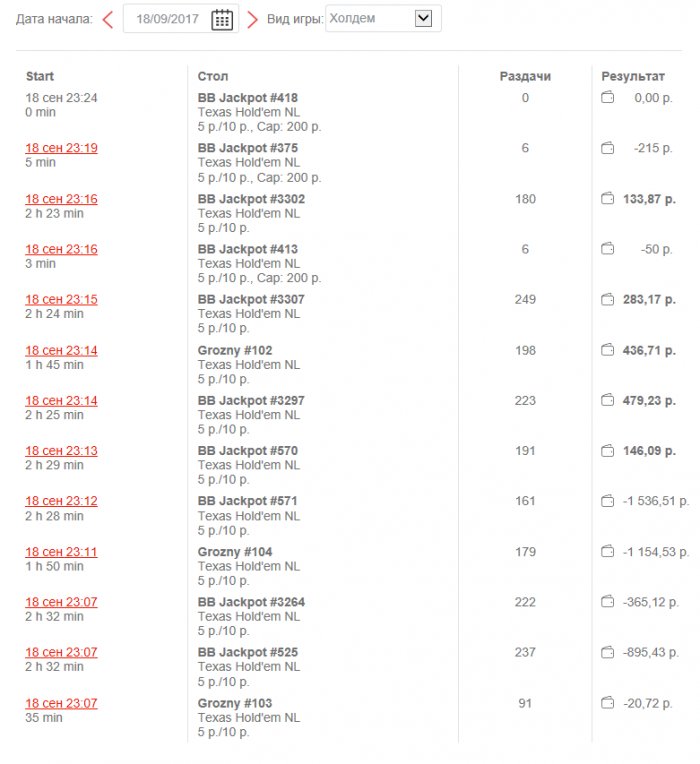Click hand history icon for BB Jackpot #525

[x=607, y=652]
